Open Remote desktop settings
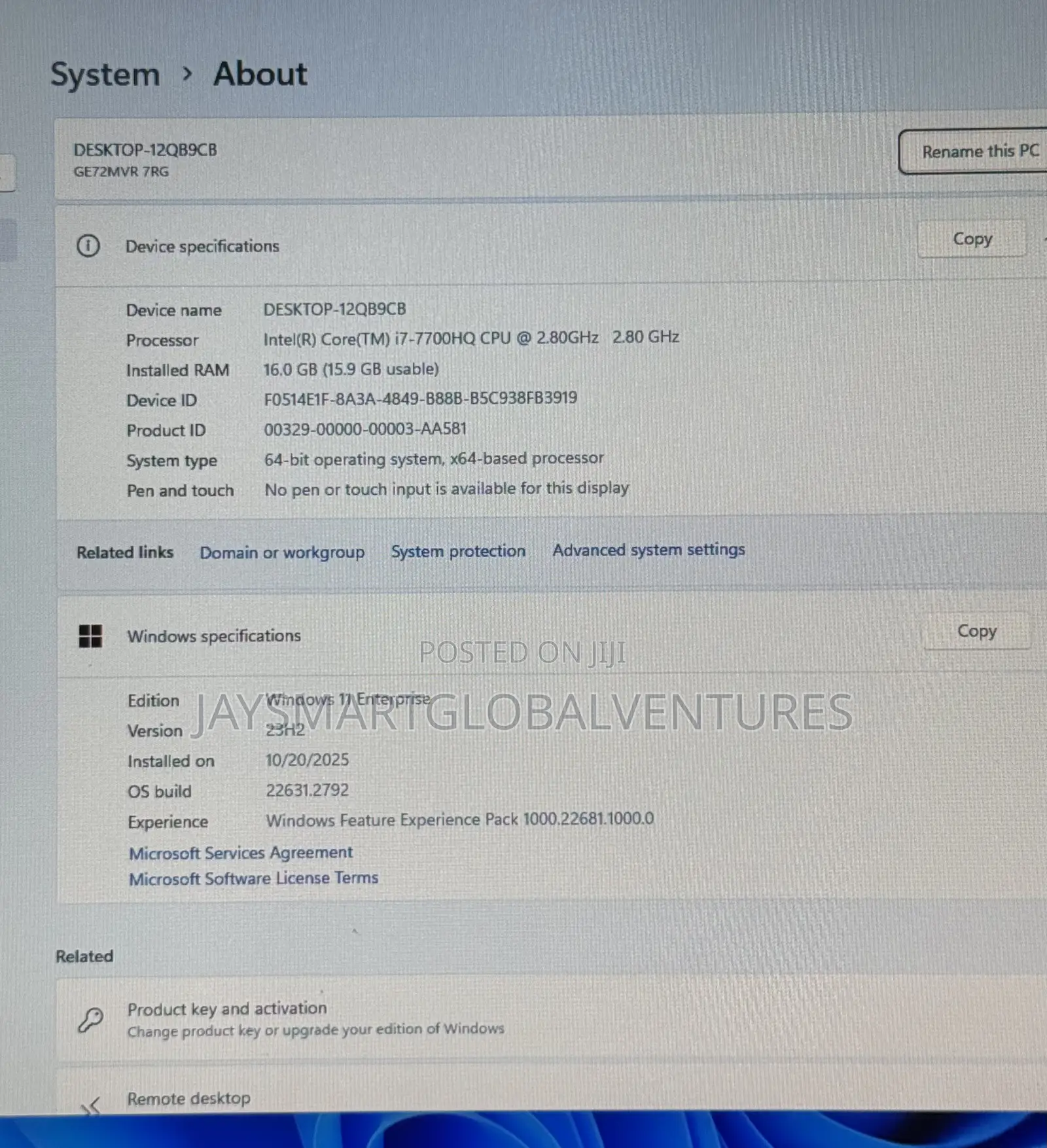 551,1092
